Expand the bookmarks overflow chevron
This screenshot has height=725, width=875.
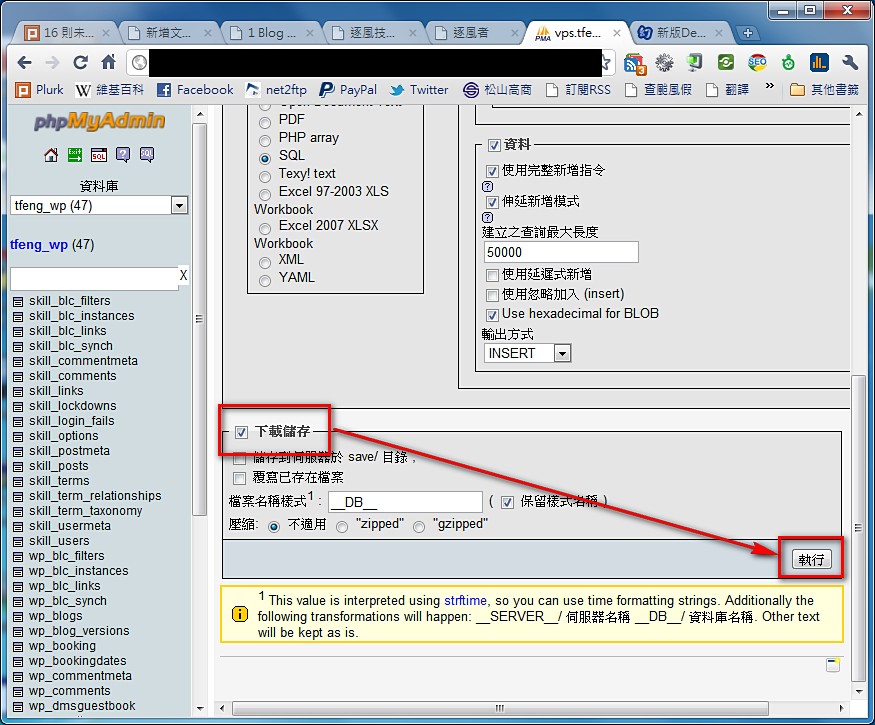[770, 87]
